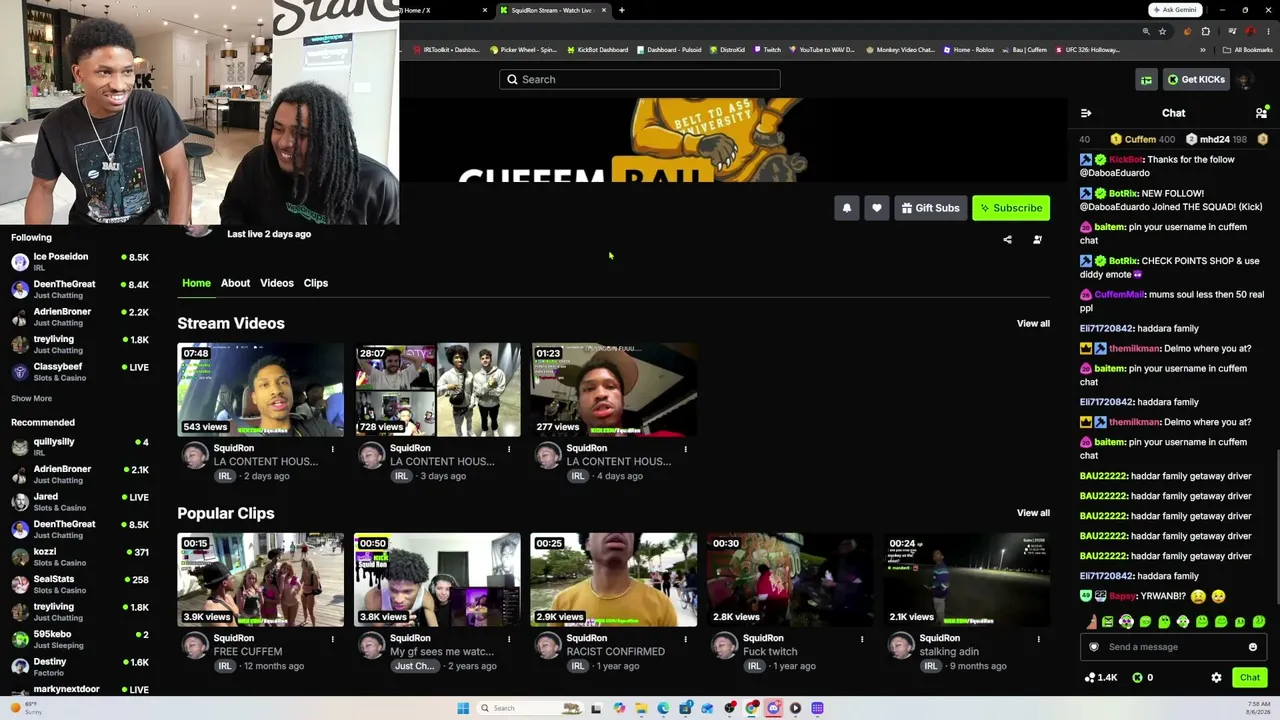Screen dimensions: 1280x720
Task: Open the chat users list icon
Action: pyautogui.click(x=1261, y=113)
